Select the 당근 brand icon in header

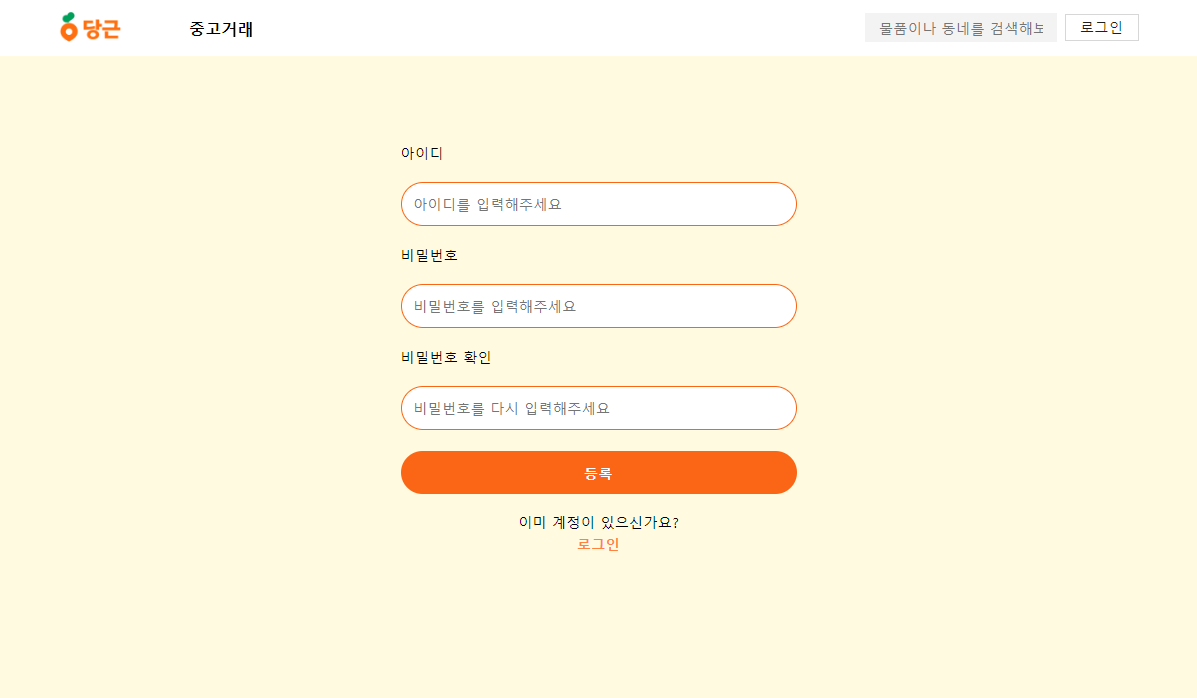pos(89,27)
